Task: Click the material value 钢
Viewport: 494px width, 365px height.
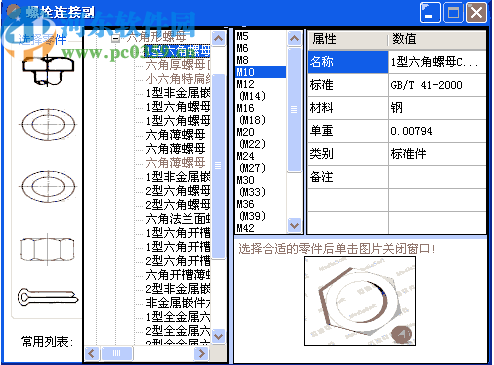Action: [437, 108]
